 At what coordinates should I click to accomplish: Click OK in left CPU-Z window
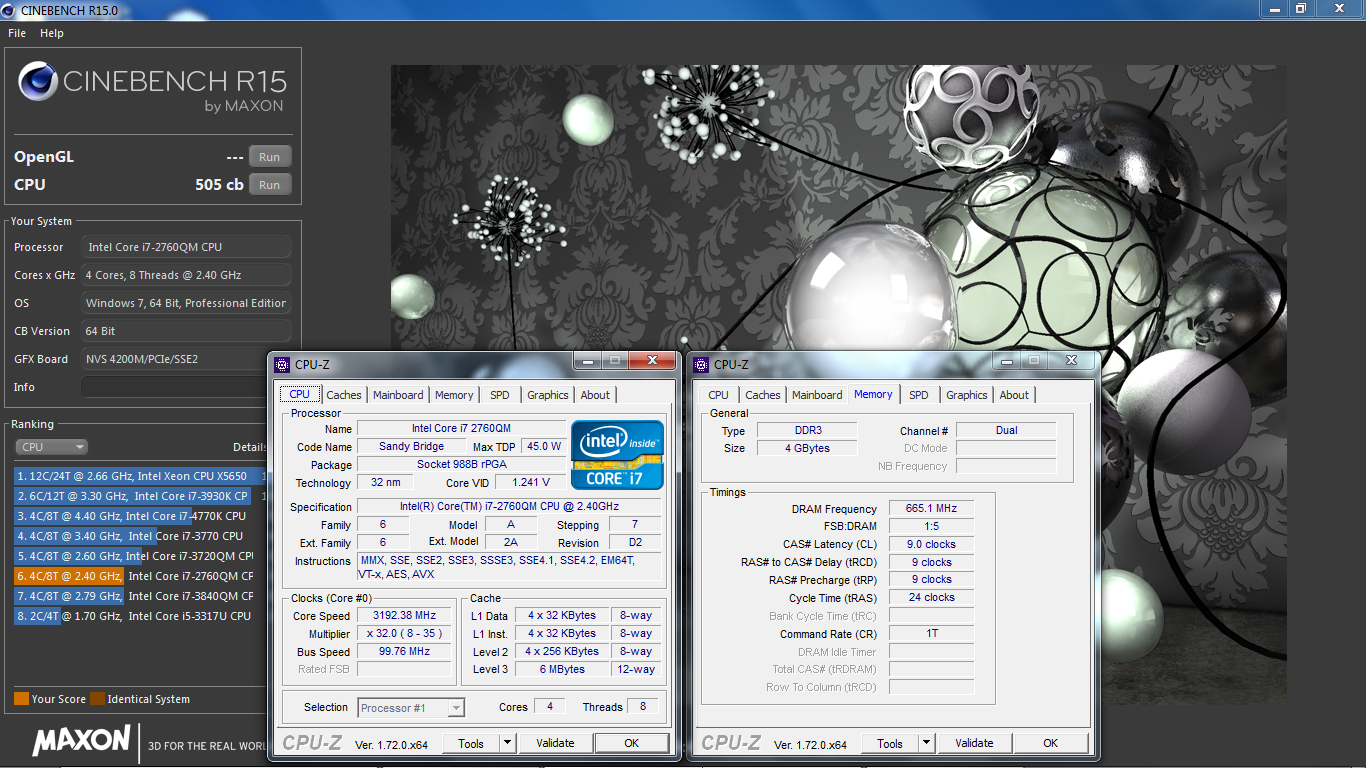631,743
